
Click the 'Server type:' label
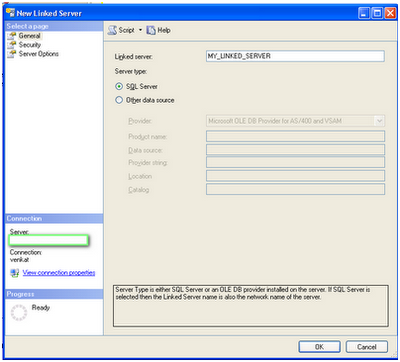click(131, 71)
